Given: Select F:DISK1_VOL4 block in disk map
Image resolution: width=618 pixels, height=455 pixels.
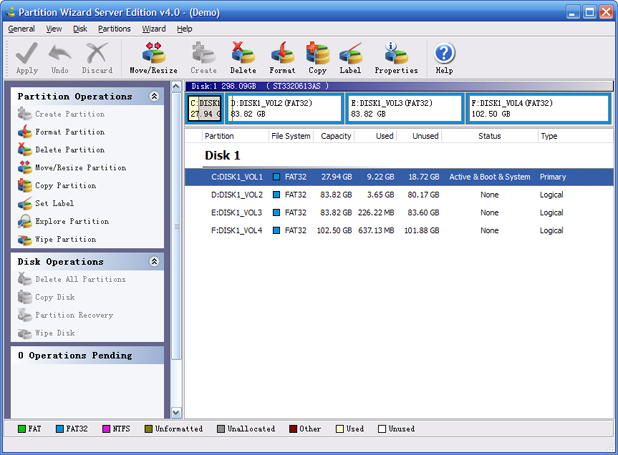Looking at the screenshot, I should 538,108.
